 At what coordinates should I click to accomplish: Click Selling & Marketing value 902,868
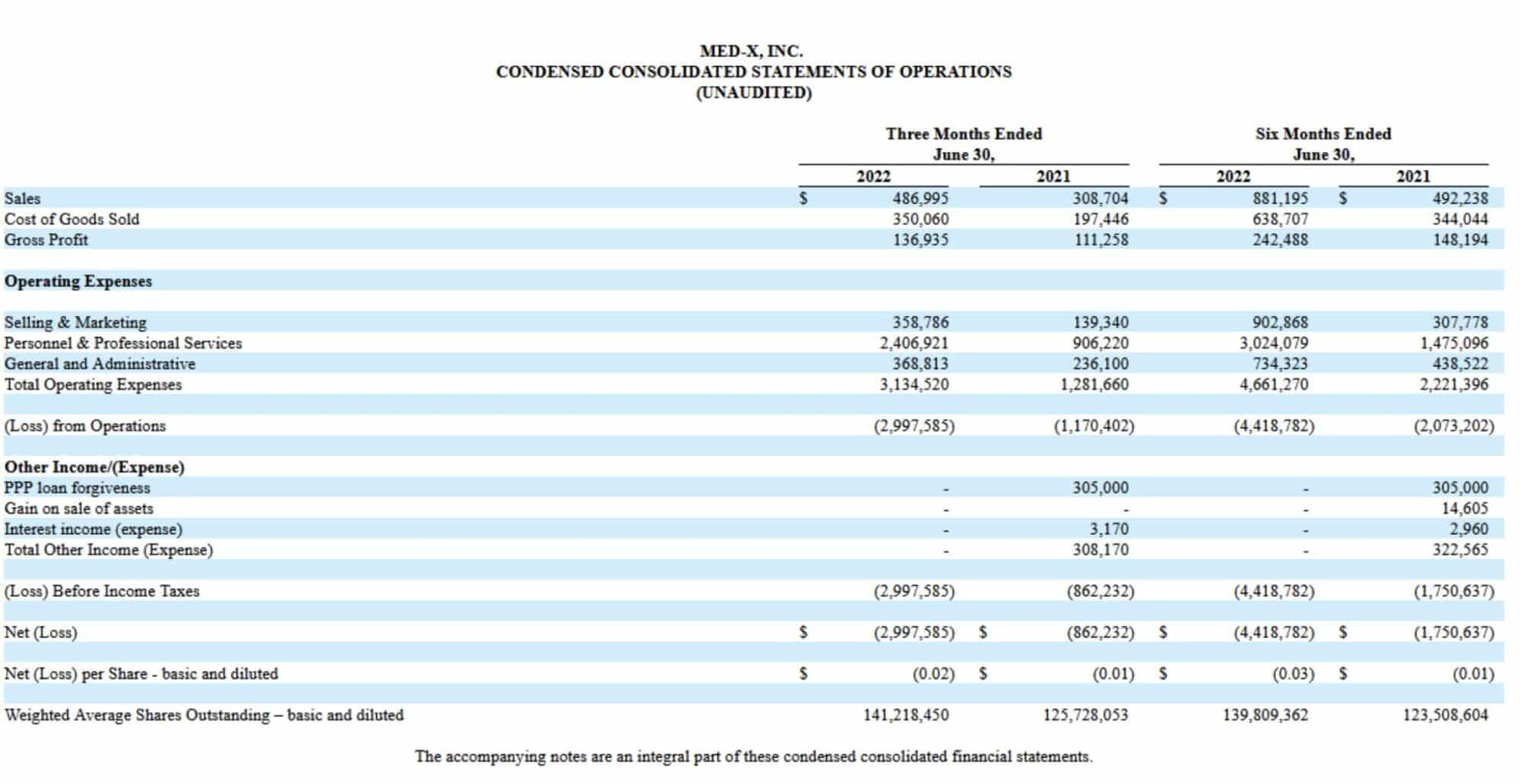pos(1281,322)
